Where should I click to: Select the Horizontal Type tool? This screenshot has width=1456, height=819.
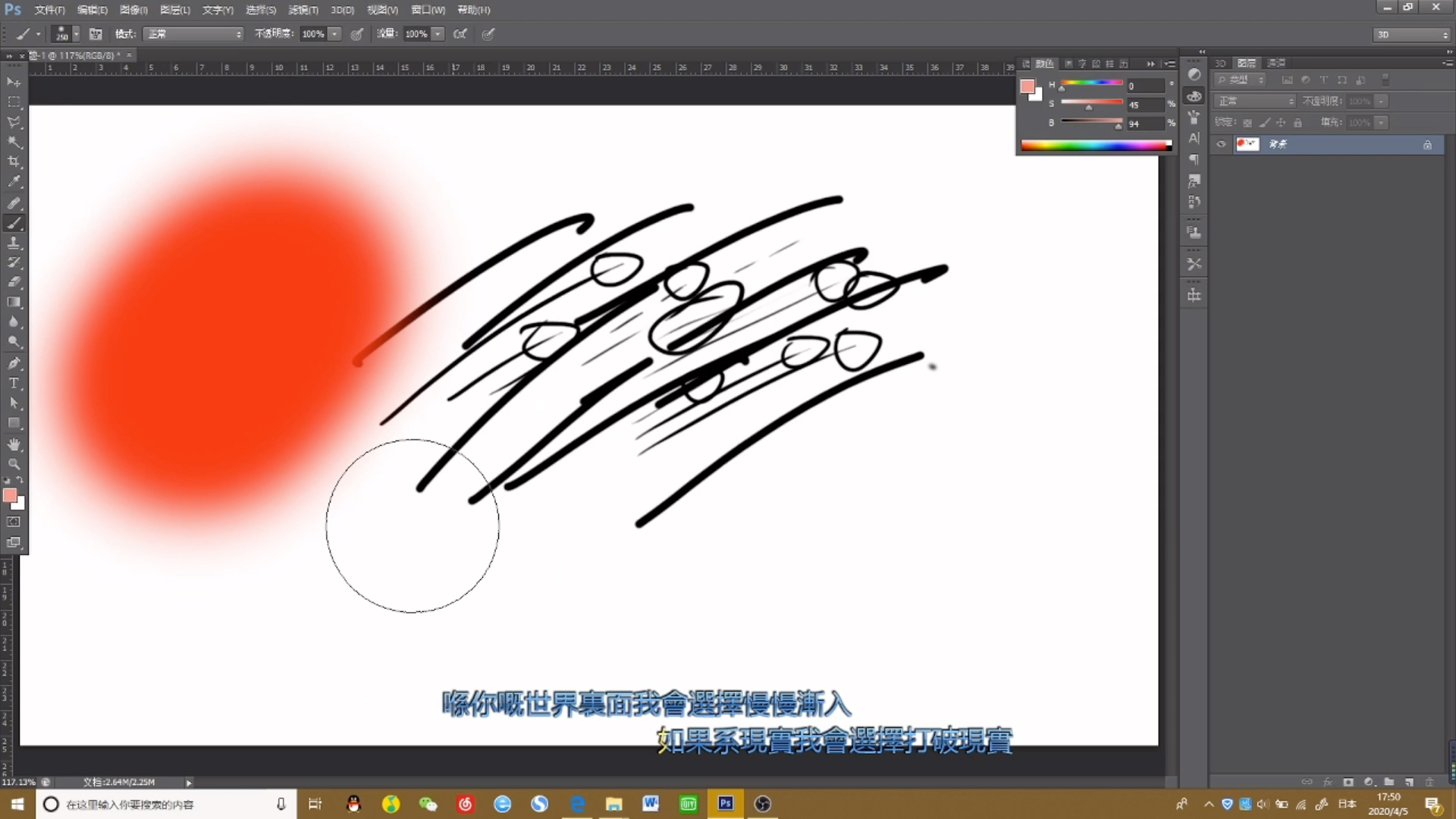point(14,383)
